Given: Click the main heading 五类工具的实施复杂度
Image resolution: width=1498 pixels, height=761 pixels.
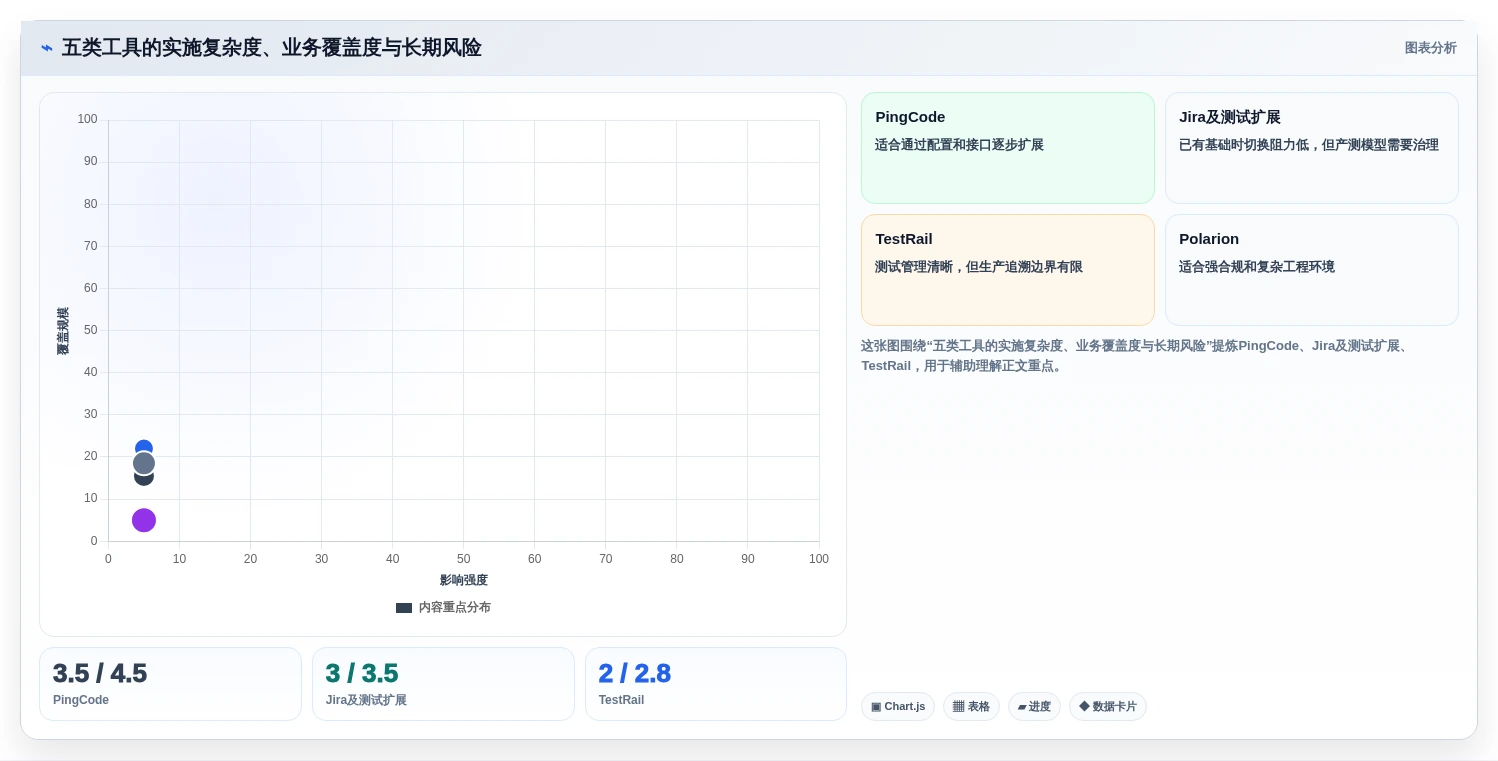Looking at the screenshot, I should pyautogui.click(x=272, y=48).
